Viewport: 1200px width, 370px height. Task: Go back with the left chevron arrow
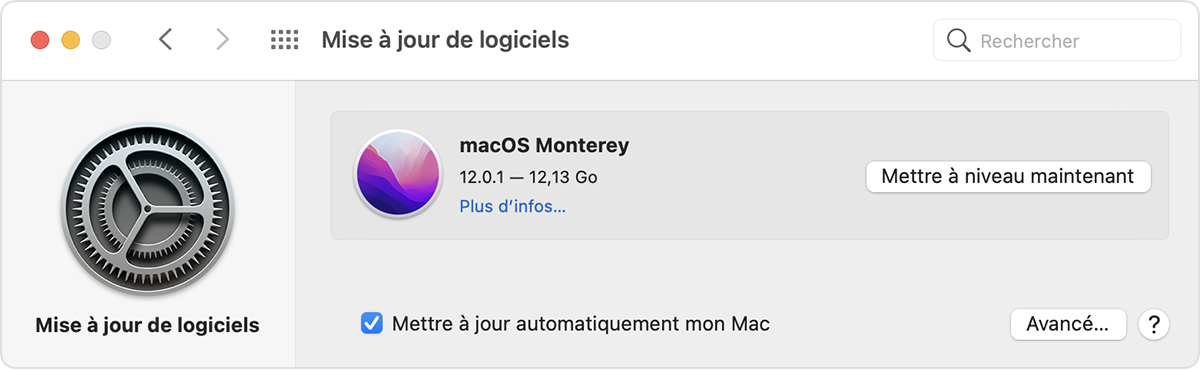tap(166, 40)
